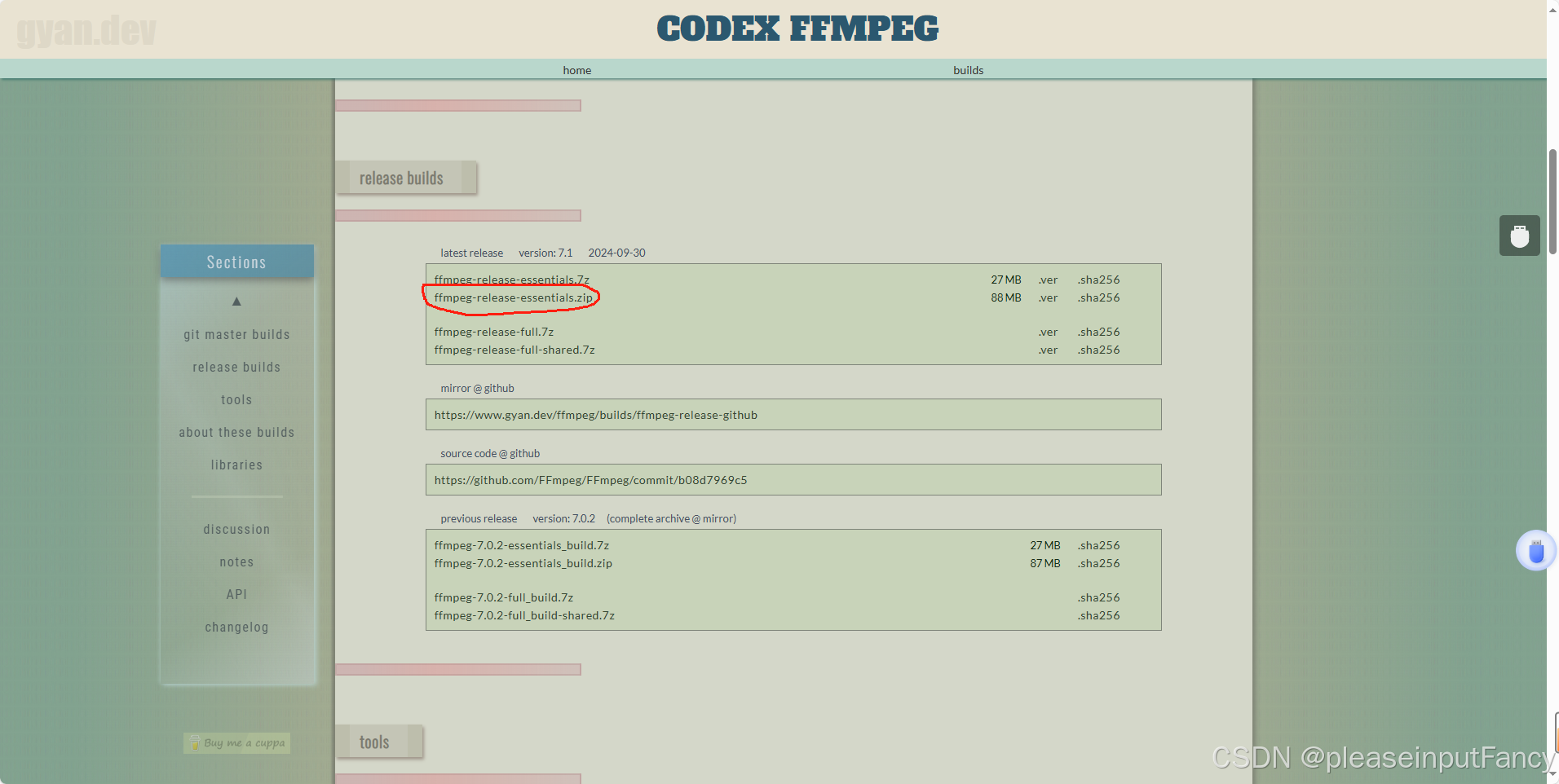This screenshot has height=784, width=1559.
Task: Download ffmpeg-release-essentials.7z
Action: pos(512,280)
